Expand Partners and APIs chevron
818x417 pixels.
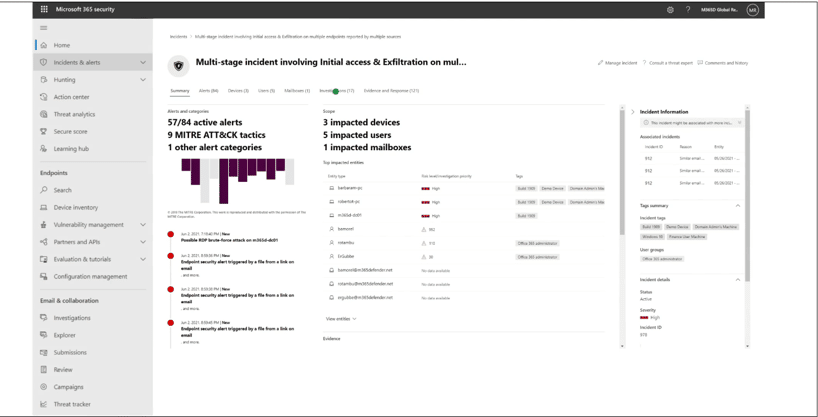(x=143, y=242)
